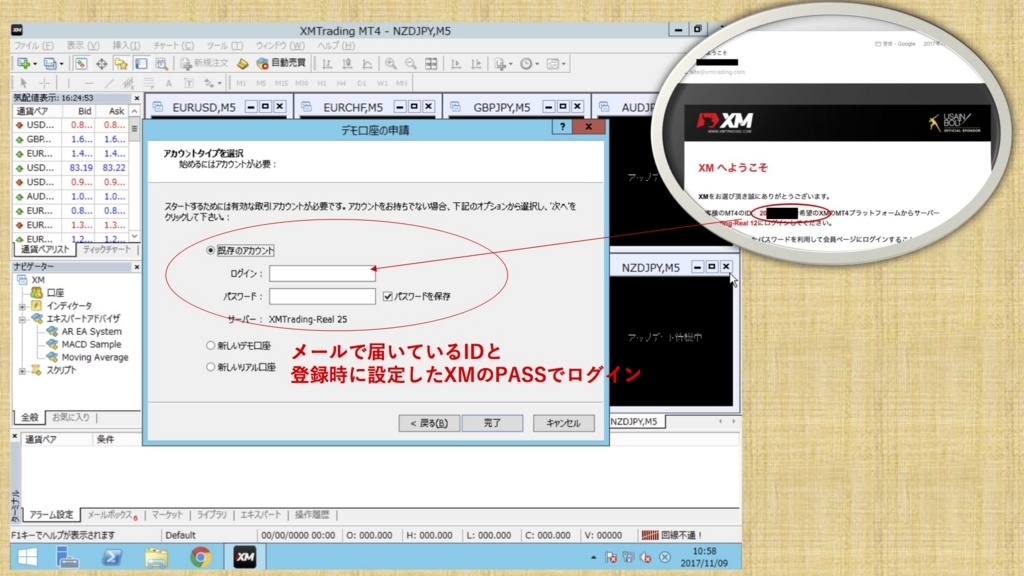
Task: Open the indicators list icon
Action: click(500, 63)
